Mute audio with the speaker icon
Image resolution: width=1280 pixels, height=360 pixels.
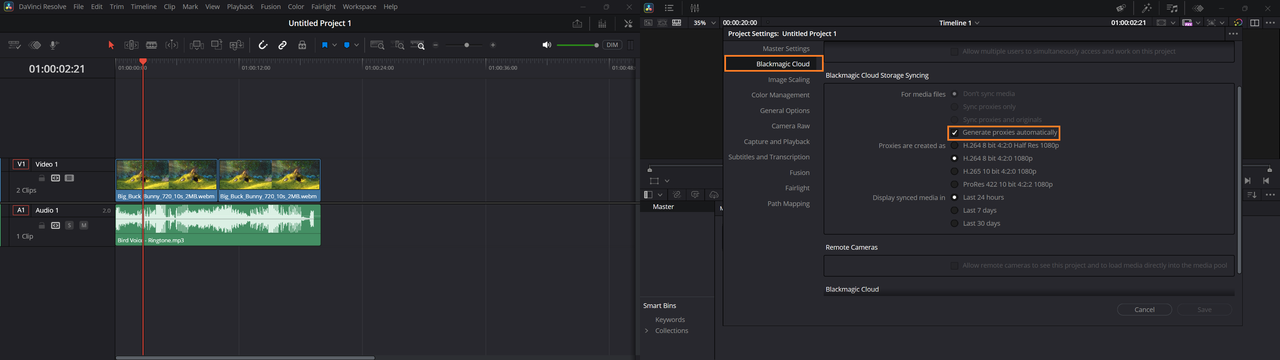coord(547,45)
